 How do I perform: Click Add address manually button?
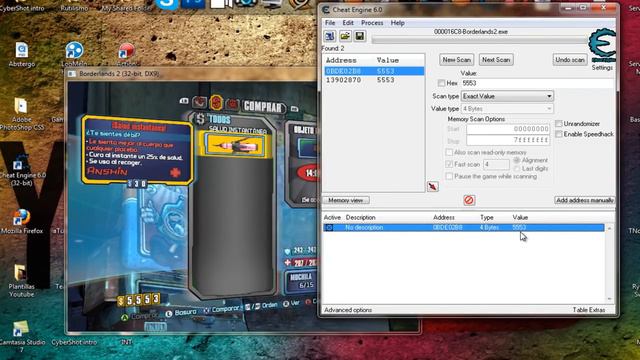click(584, 200)
